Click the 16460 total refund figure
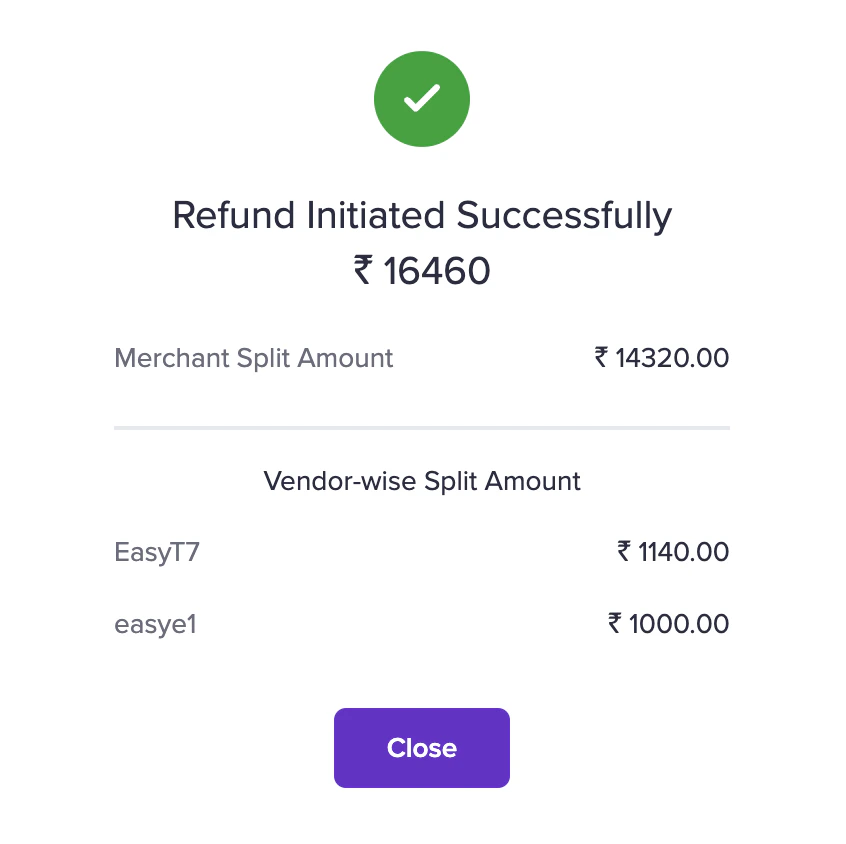This screenshot has width=846, height=844. pos(437,271)
